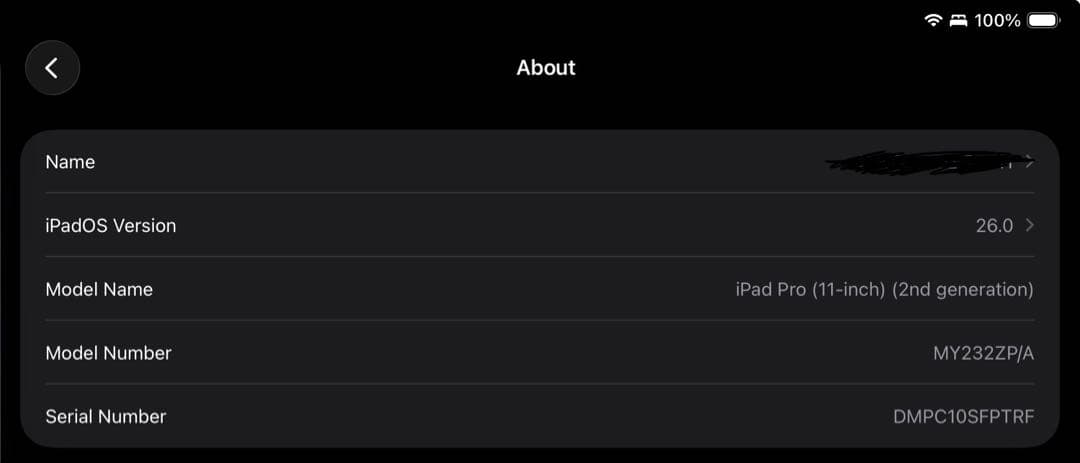Screen dimensions: 1080x463
Task: Tap the Serial Number label
Action: point(106,417)
